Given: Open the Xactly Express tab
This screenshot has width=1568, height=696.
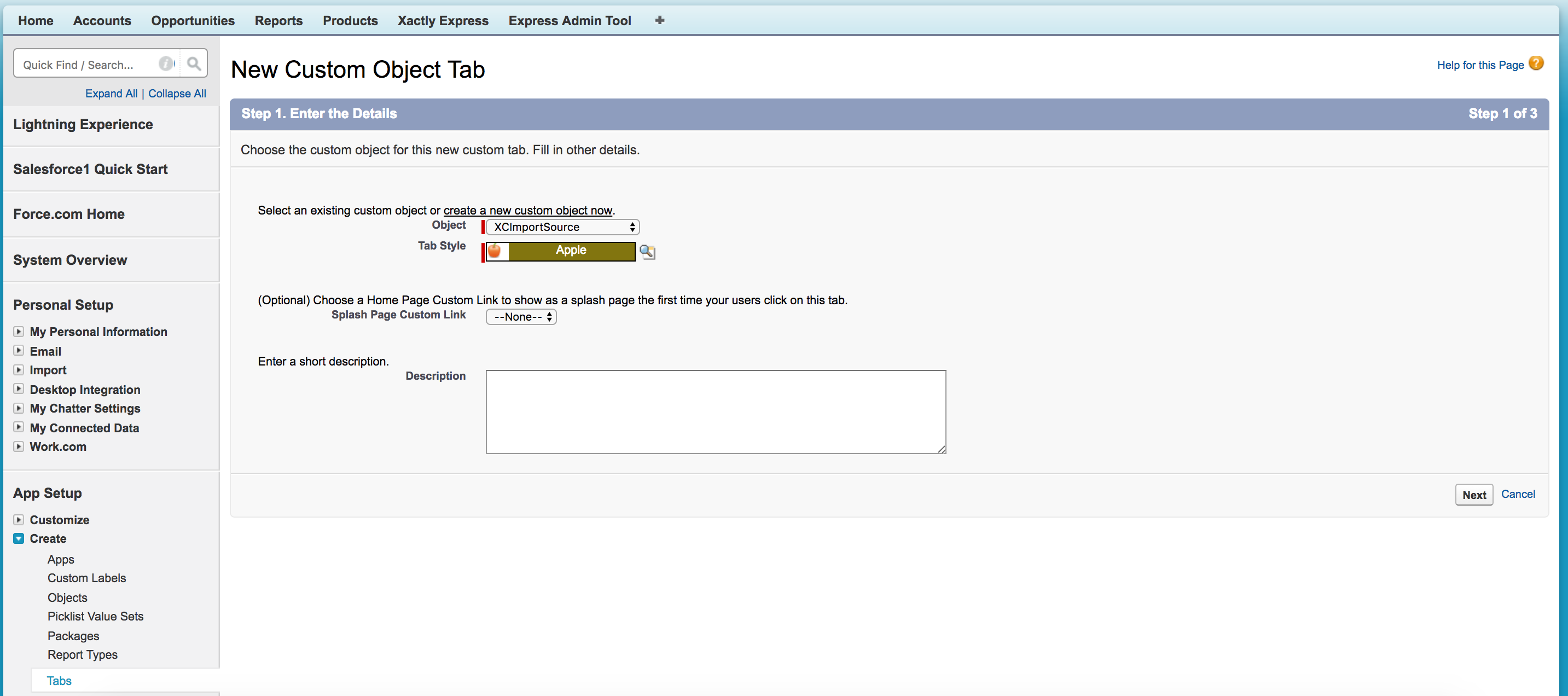Looking at the screenshot, I should pyautogui.click(x=443, y=20).
